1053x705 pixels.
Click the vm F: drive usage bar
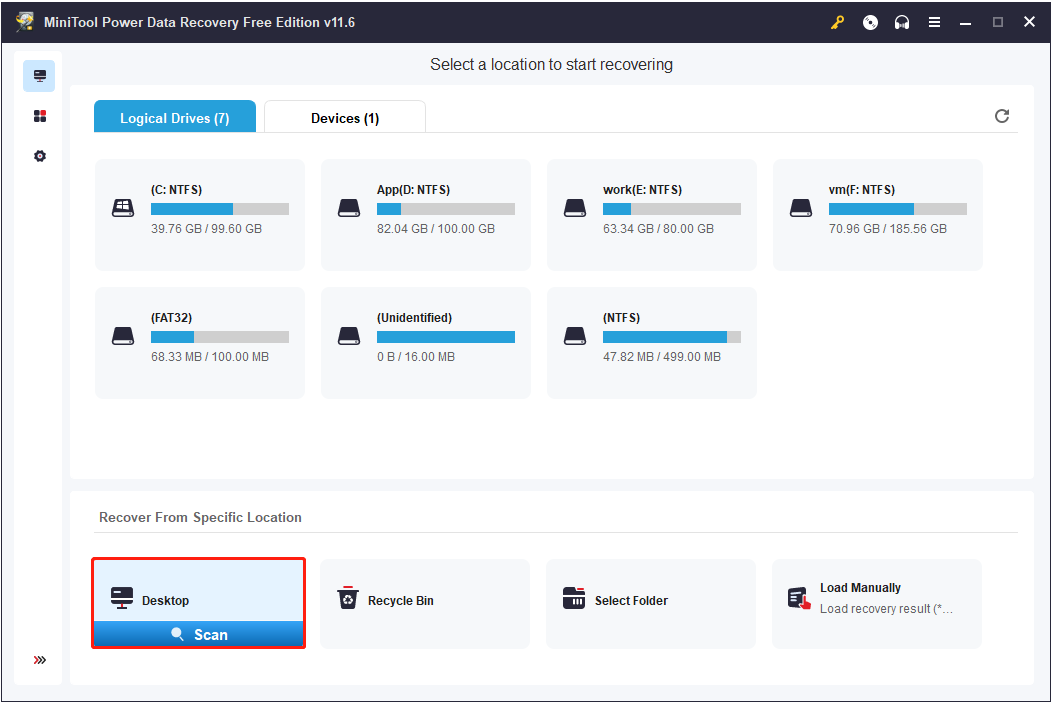click(897, 209)
